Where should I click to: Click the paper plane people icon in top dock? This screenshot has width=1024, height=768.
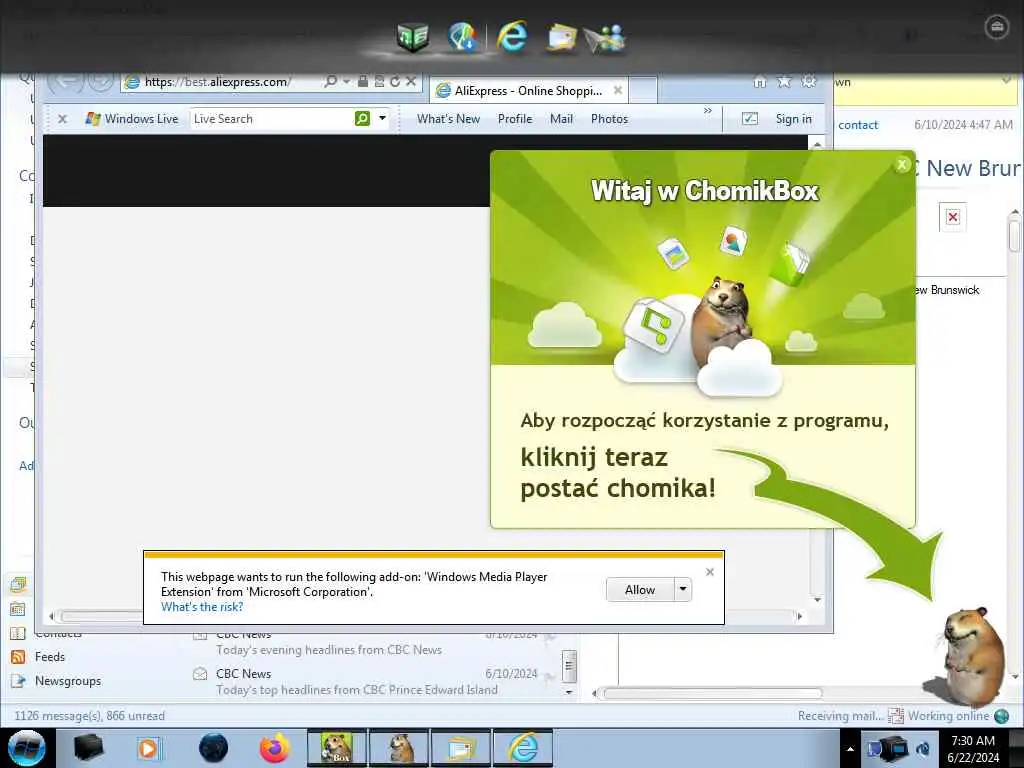(605, 39)
